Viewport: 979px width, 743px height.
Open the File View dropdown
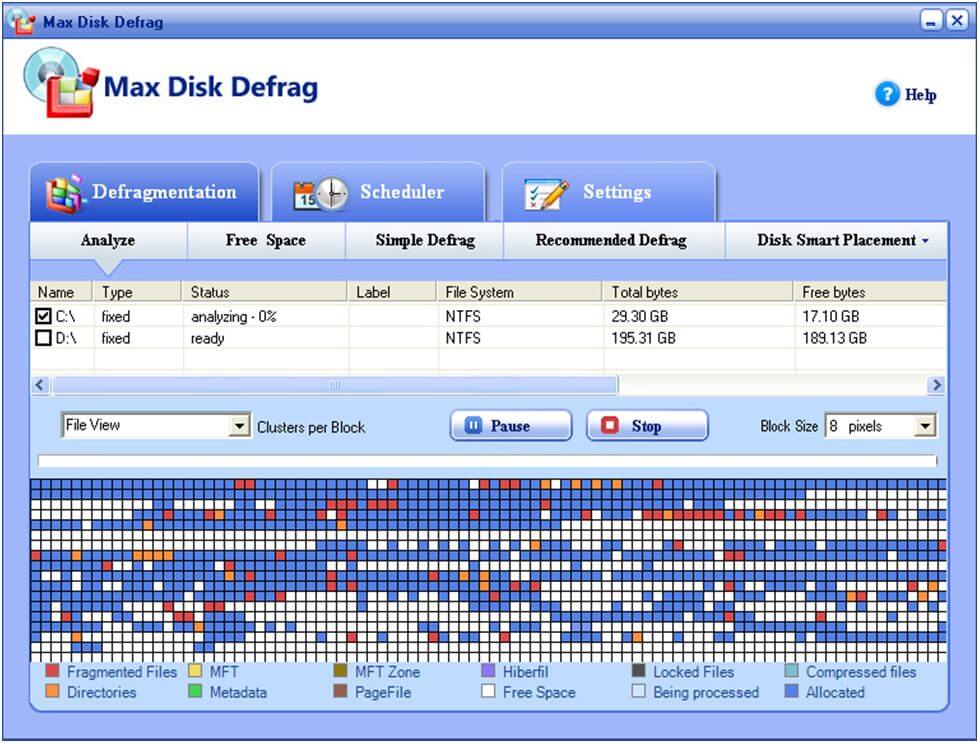pyautogui.click(x=239, y=426)
